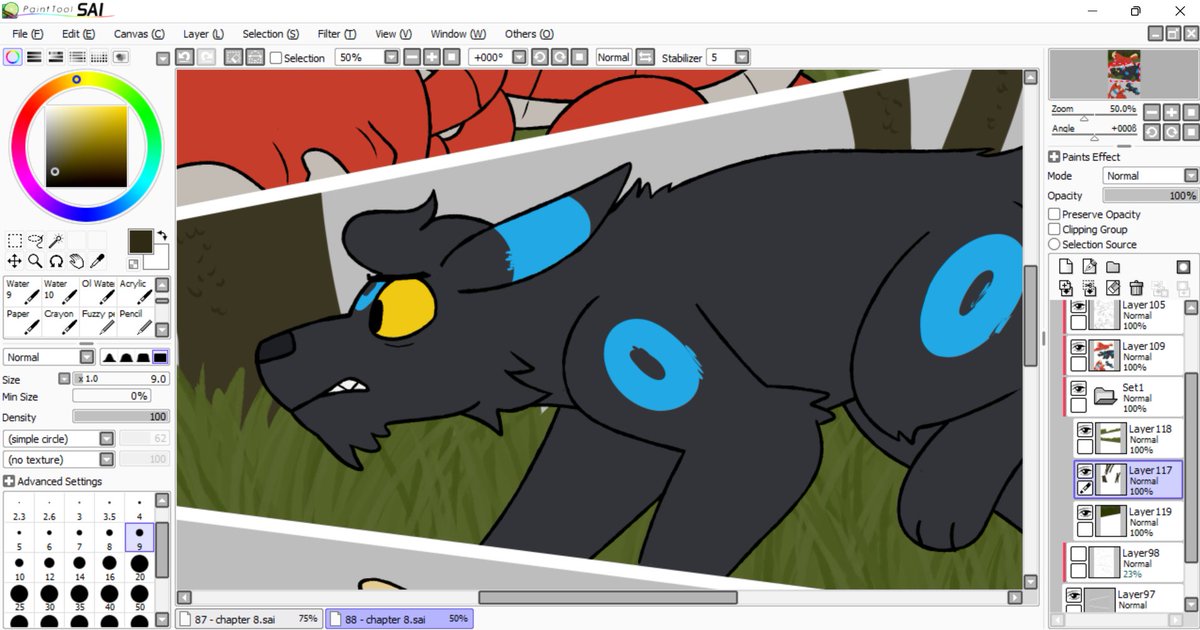Transfer down layer icon in layer panel

tap(1066, 288)
